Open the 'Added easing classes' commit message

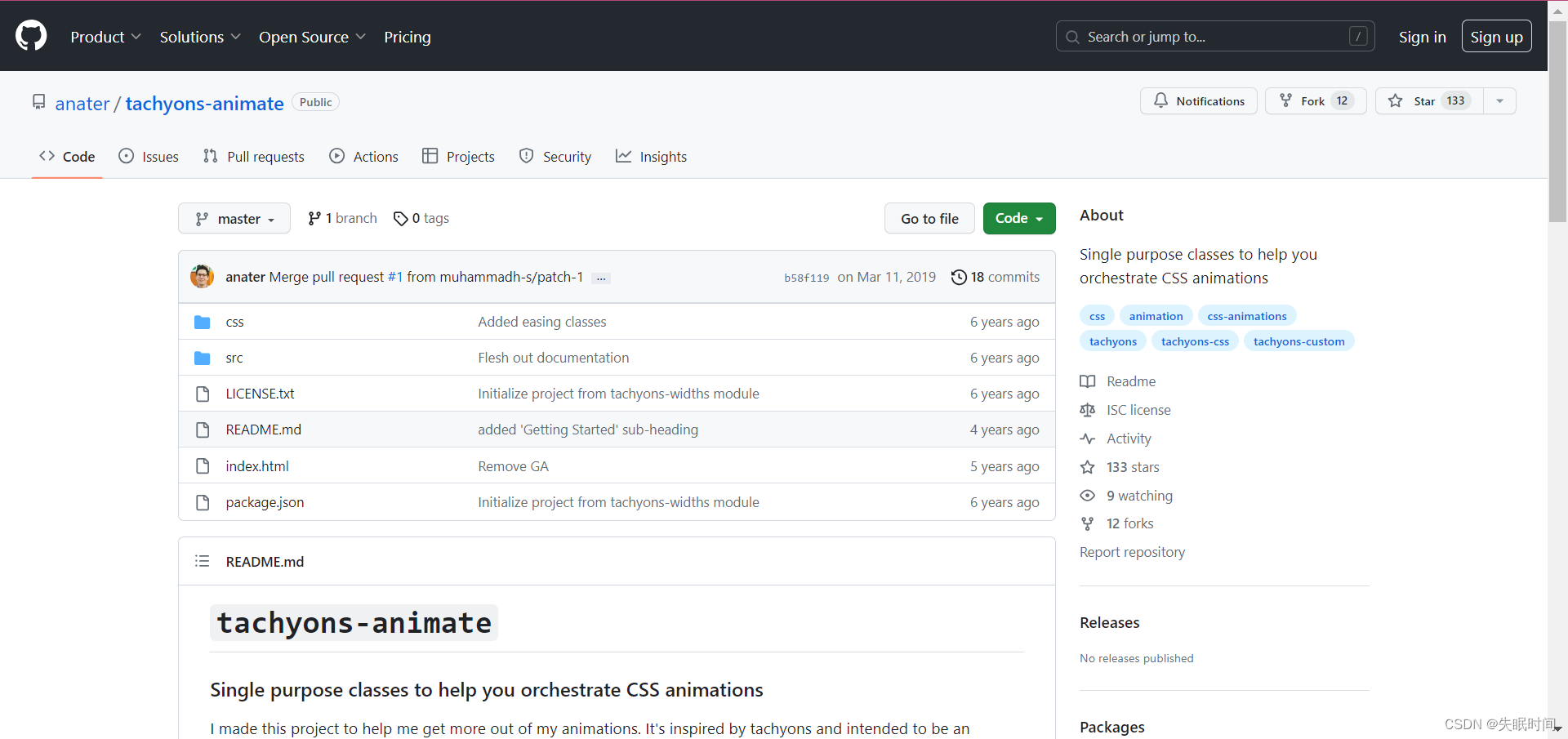click(x=542, y=322)
